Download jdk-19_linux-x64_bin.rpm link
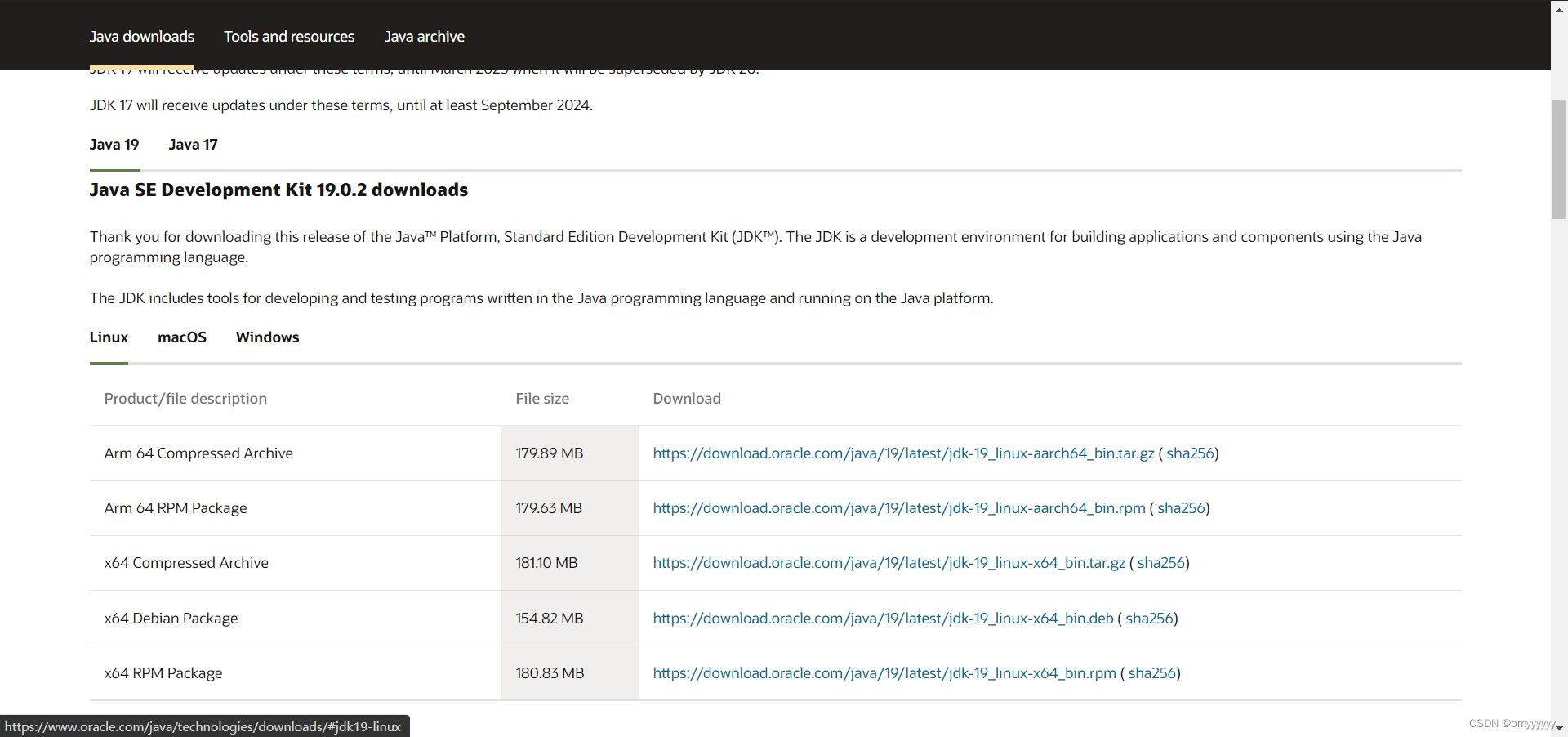The image size is (1568, 737). [x=884, y=673]
